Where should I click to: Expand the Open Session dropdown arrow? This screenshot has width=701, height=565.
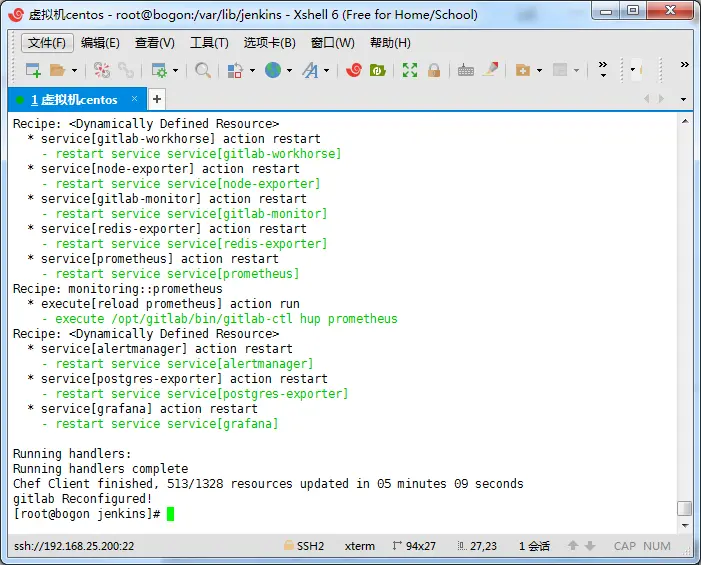pyautogui.click(x=74, y=71)
